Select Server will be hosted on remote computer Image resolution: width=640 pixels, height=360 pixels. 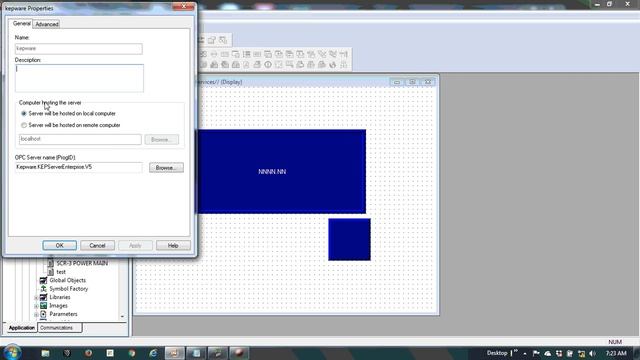click(71, 125)
